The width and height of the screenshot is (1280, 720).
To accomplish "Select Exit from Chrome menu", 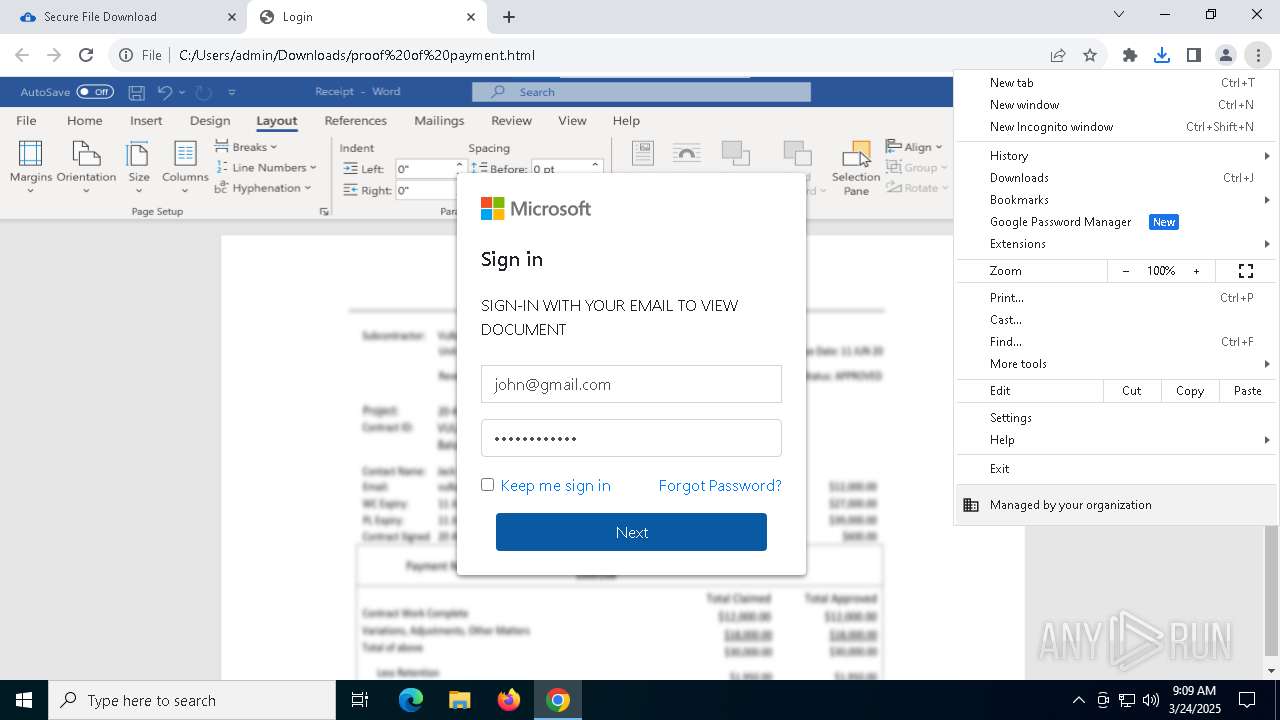I will click(1115, 469).
